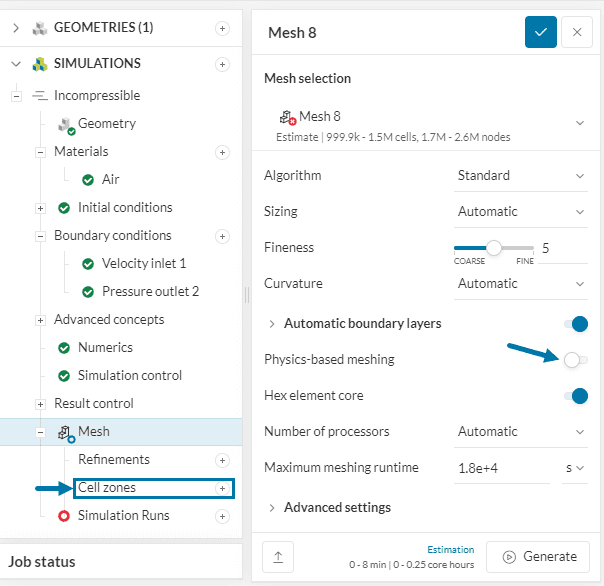Click the Maximum meshing runtime input field
This screenshot has width=604, height=586.
[504, 468]
